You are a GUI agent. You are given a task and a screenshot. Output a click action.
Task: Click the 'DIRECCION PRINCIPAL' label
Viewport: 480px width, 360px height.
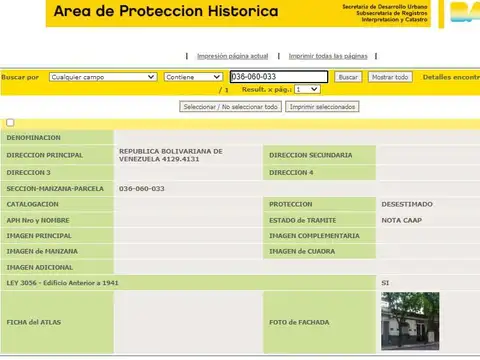[45, 155]
